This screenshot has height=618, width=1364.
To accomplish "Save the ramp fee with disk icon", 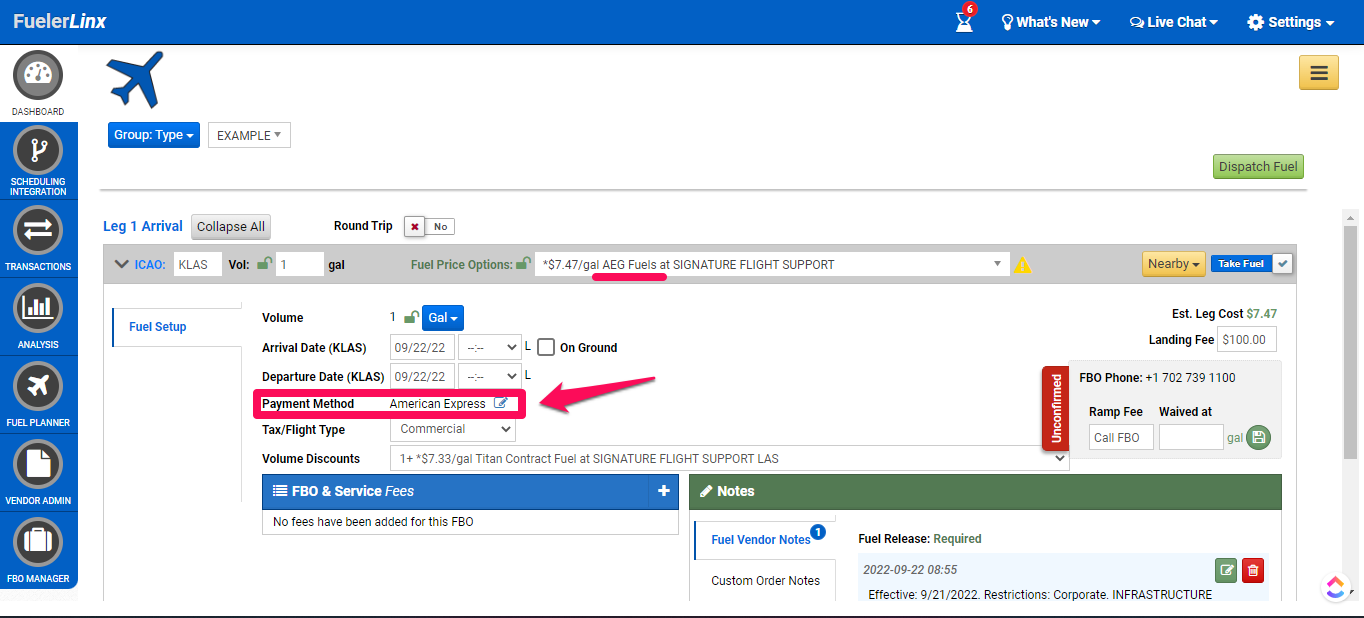I will click(1258, 437).
